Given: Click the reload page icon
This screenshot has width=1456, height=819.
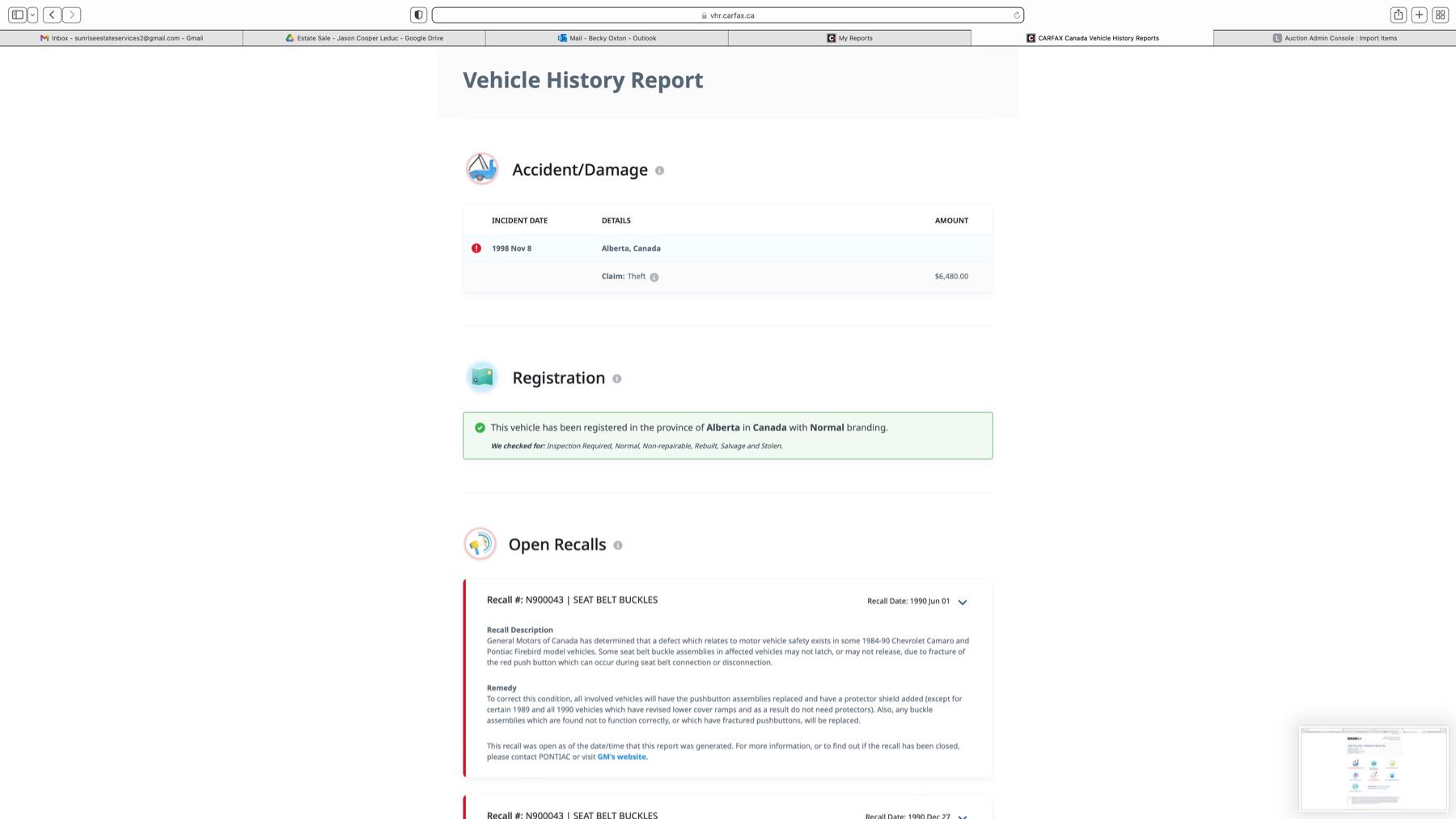Looking at the screenshot, I should pyautogui.click(x=1017, y=15).
